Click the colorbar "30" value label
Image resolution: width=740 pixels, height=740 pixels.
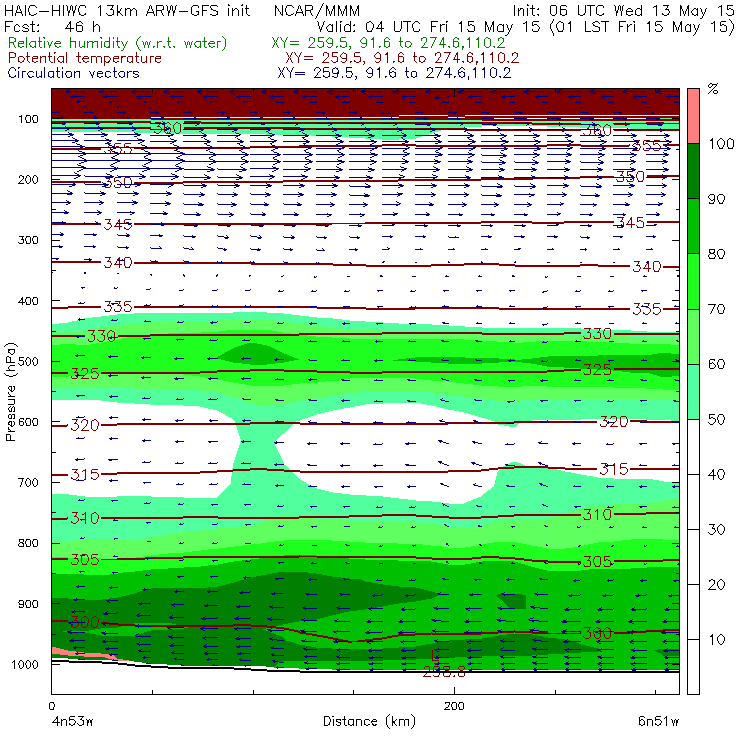click(716, 530)
